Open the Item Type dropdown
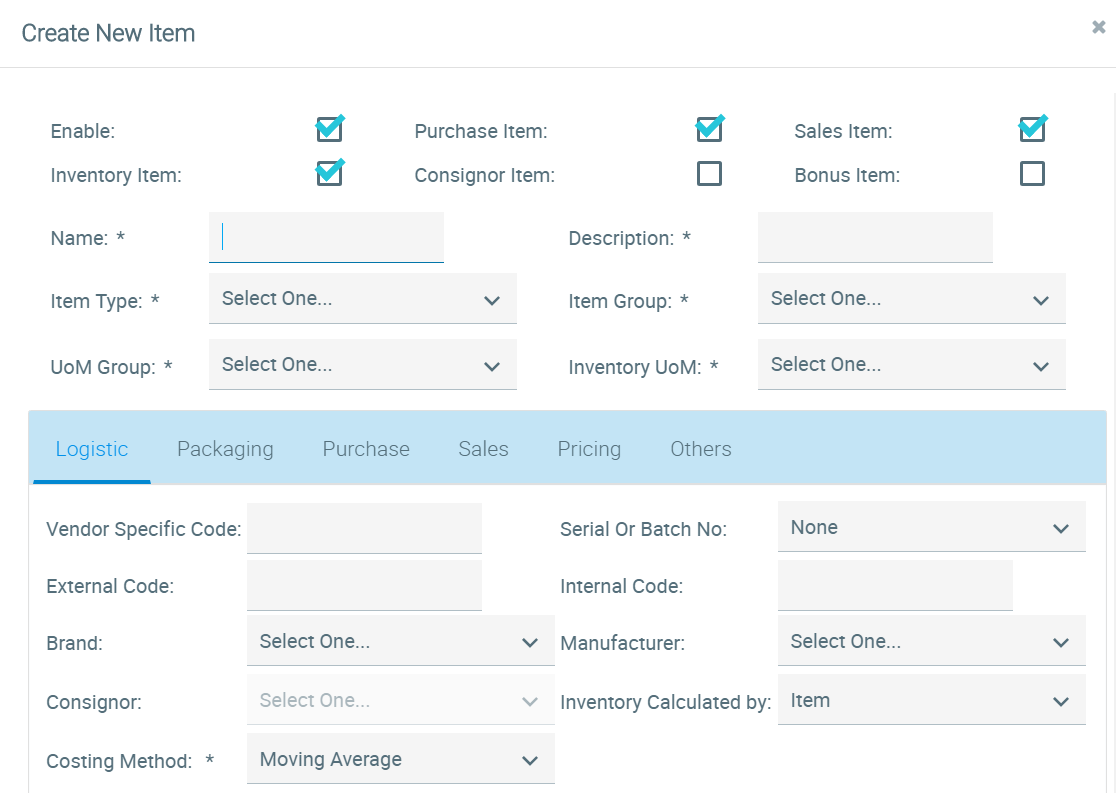 pyautogui.click(x=362, y=299)
